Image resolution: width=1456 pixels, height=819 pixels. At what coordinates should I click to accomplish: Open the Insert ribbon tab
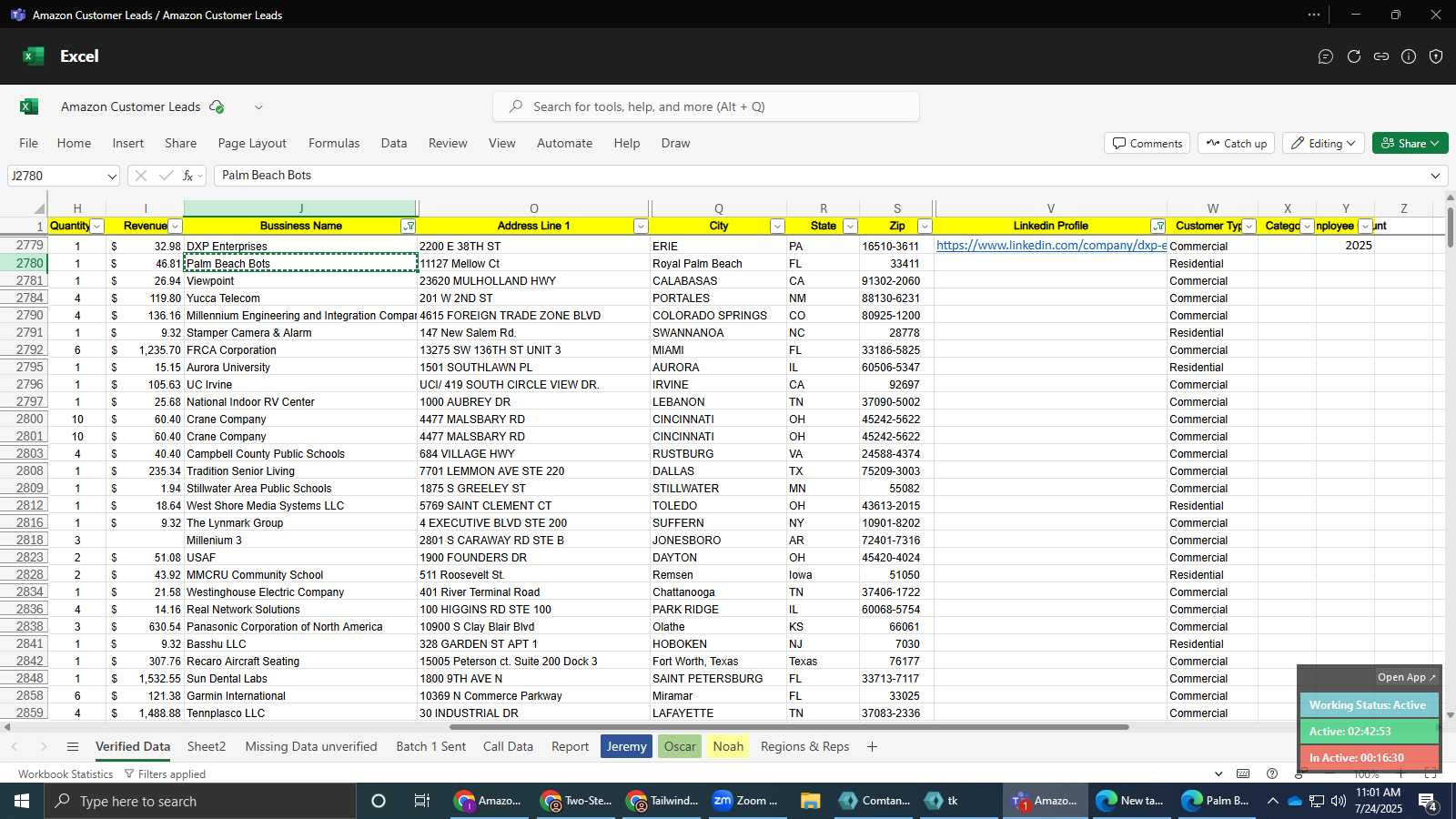tap(128, 143)
